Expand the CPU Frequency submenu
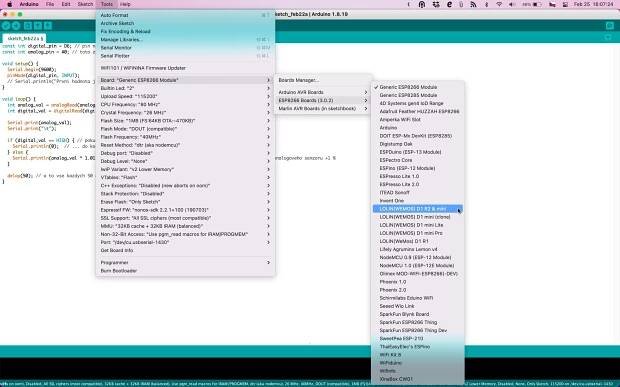 point(185,104)
